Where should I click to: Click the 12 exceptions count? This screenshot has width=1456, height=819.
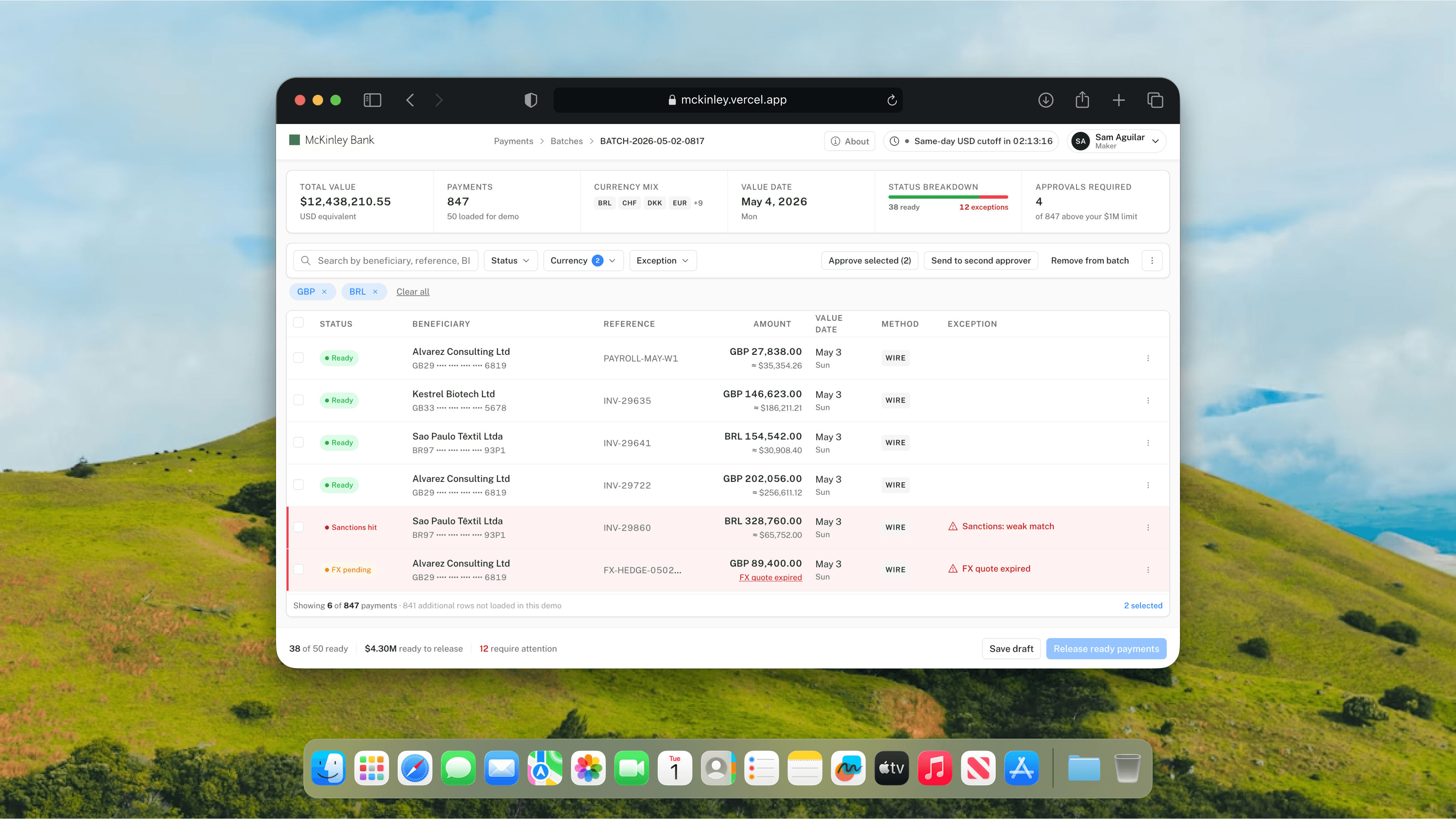coord(984,207)
